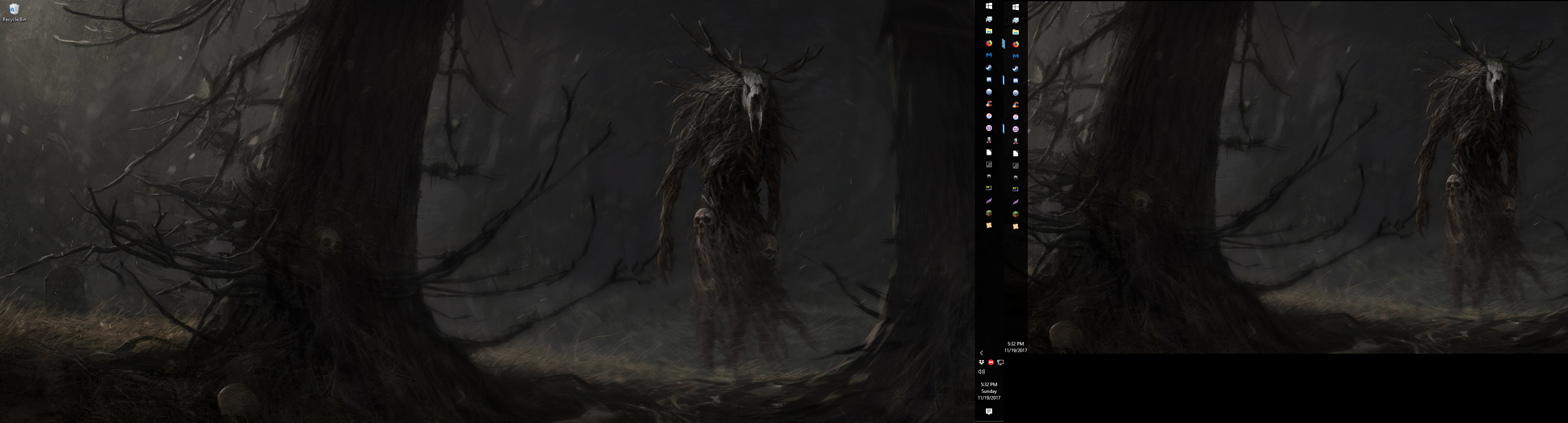Launch Witcher wolf medallion icon on primary taskbar
This screenshot has height=423, width=1568.
pyautogui.click(x=989, y=177)
